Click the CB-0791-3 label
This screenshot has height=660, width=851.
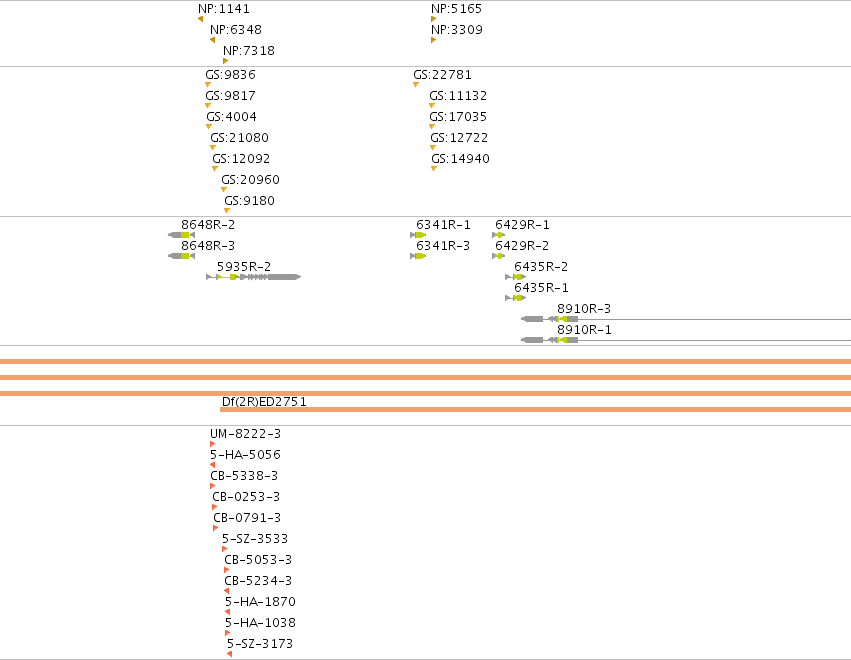[247, 518]
